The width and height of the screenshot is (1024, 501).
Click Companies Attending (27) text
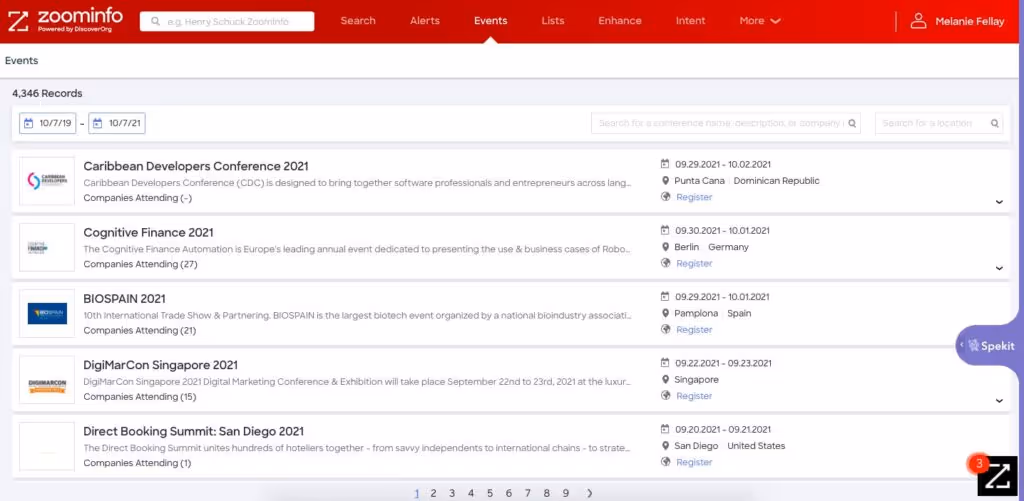point(140,264)
